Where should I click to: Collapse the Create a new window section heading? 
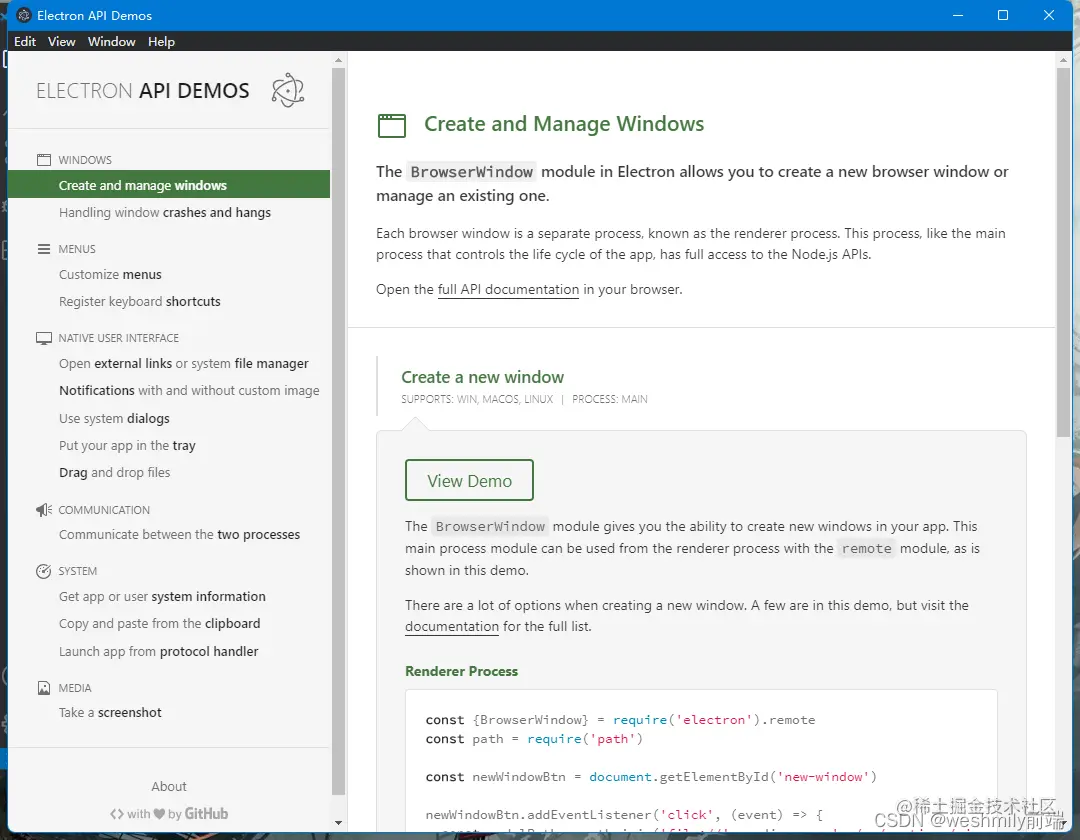pos(482,377)
